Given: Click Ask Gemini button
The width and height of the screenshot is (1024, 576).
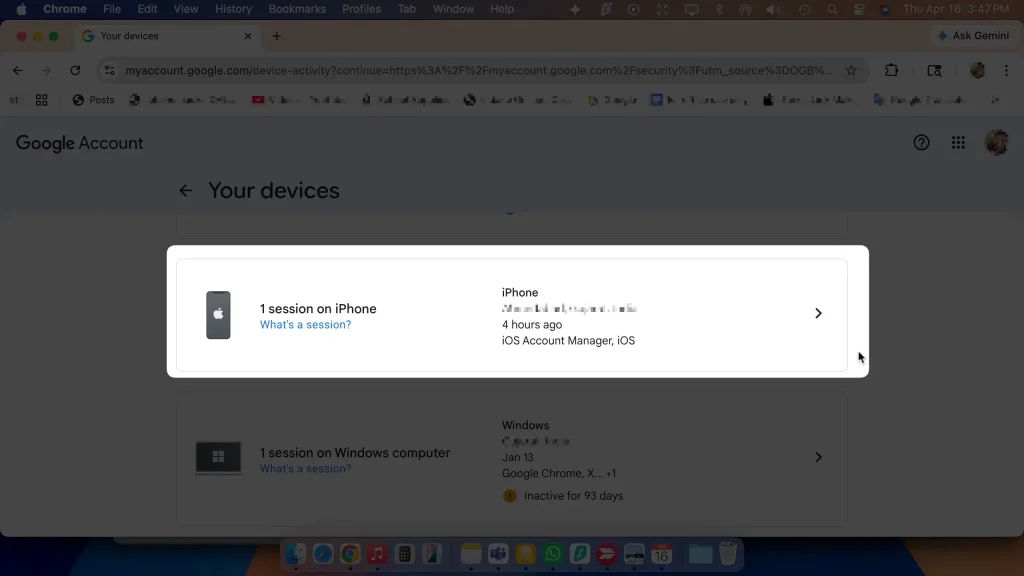Looking at the screenshot, I should (x=972, y=36).
